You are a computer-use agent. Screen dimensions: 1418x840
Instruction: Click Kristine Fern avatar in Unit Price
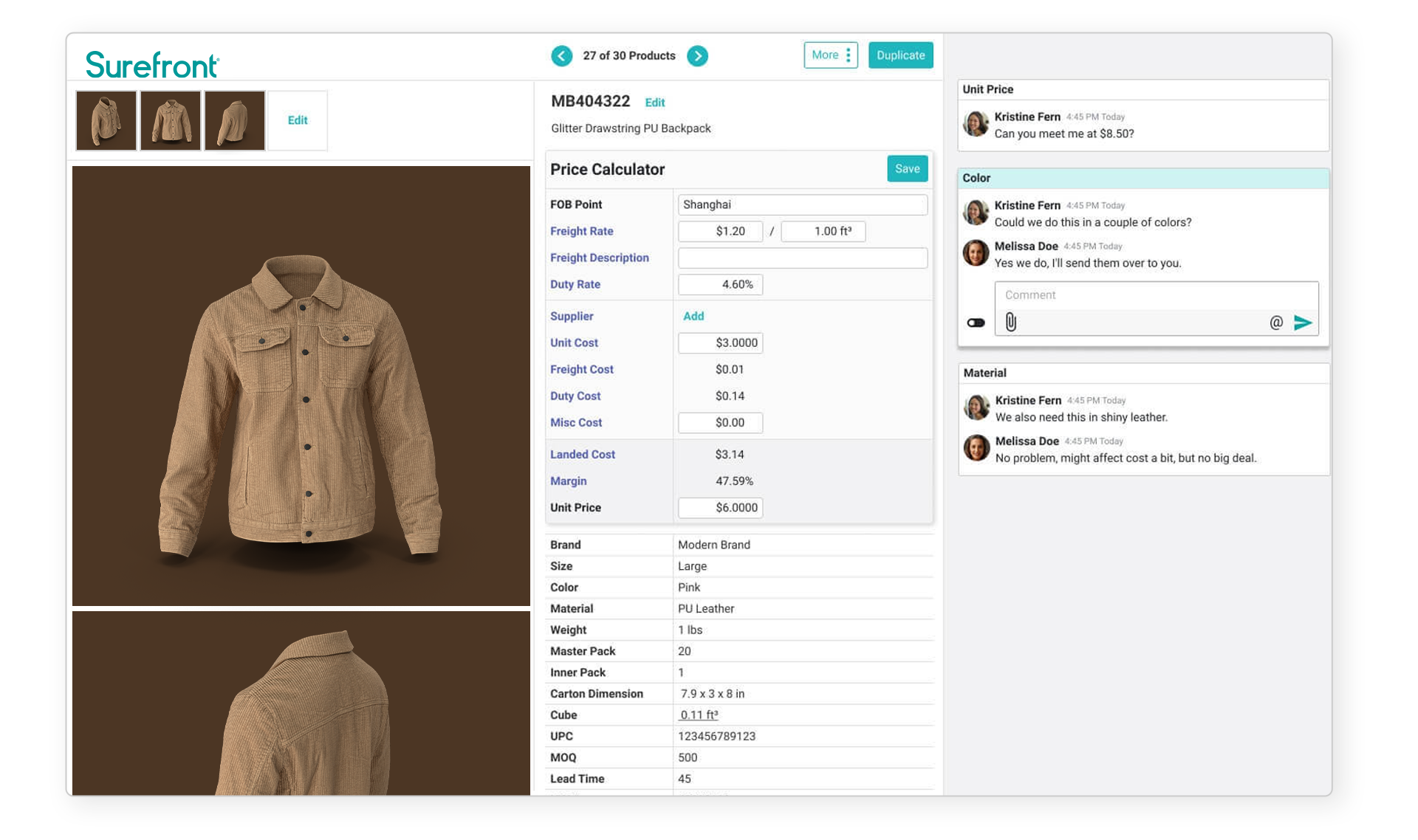(x=976, y=124)
